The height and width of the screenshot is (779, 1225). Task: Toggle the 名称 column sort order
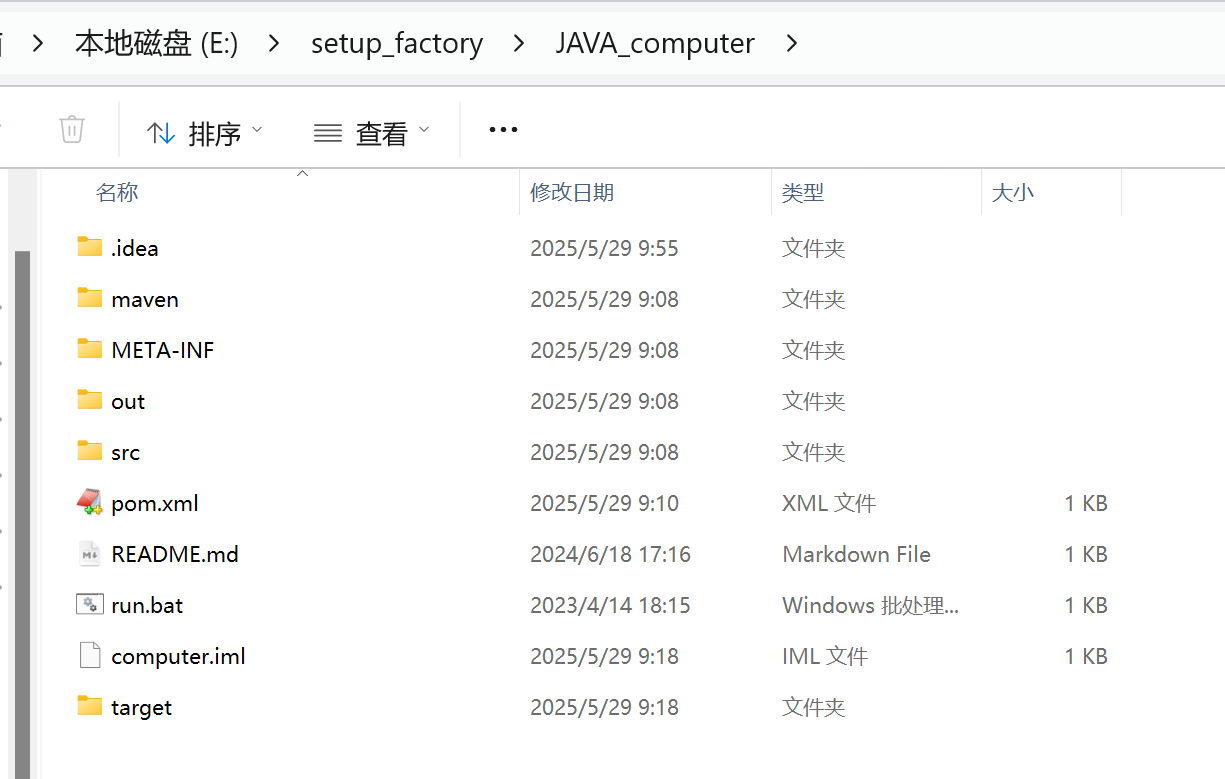[117, 191]
